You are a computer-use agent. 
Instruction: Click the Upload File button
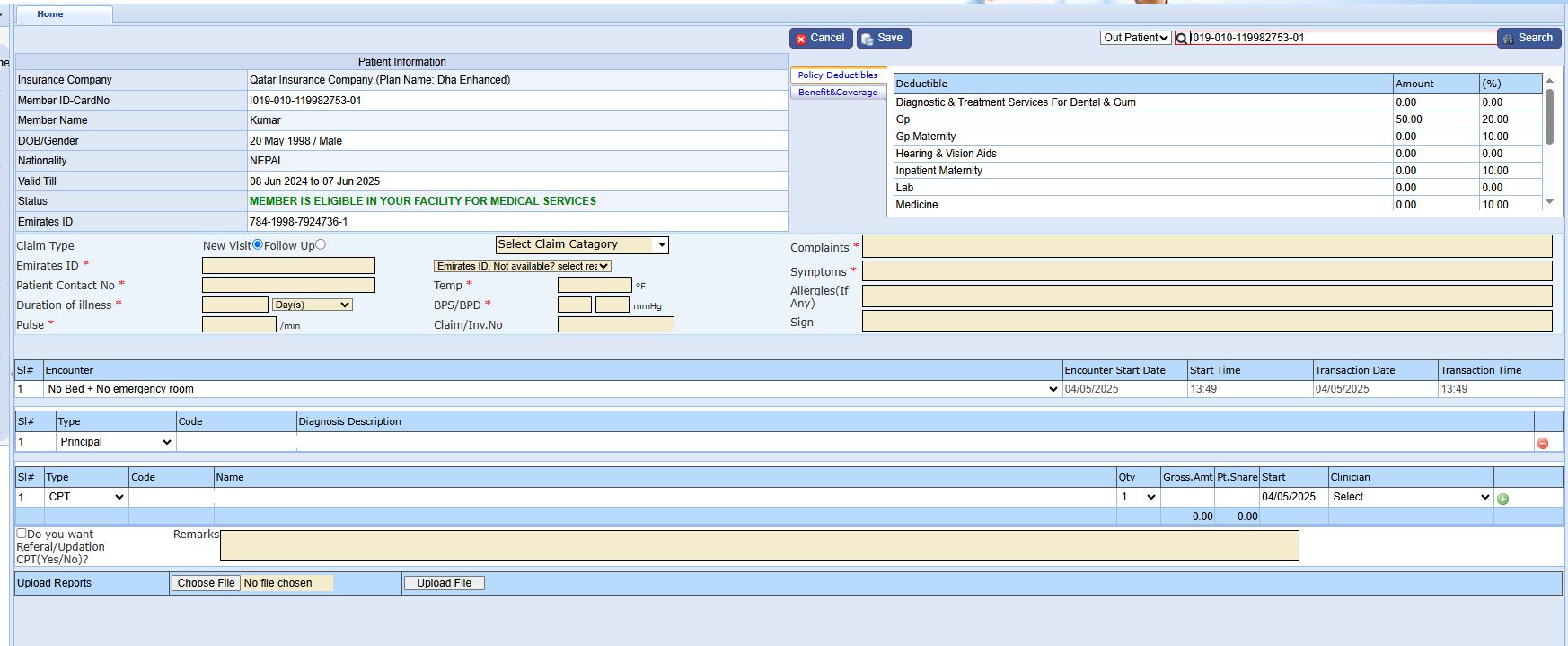click(444, 583)
